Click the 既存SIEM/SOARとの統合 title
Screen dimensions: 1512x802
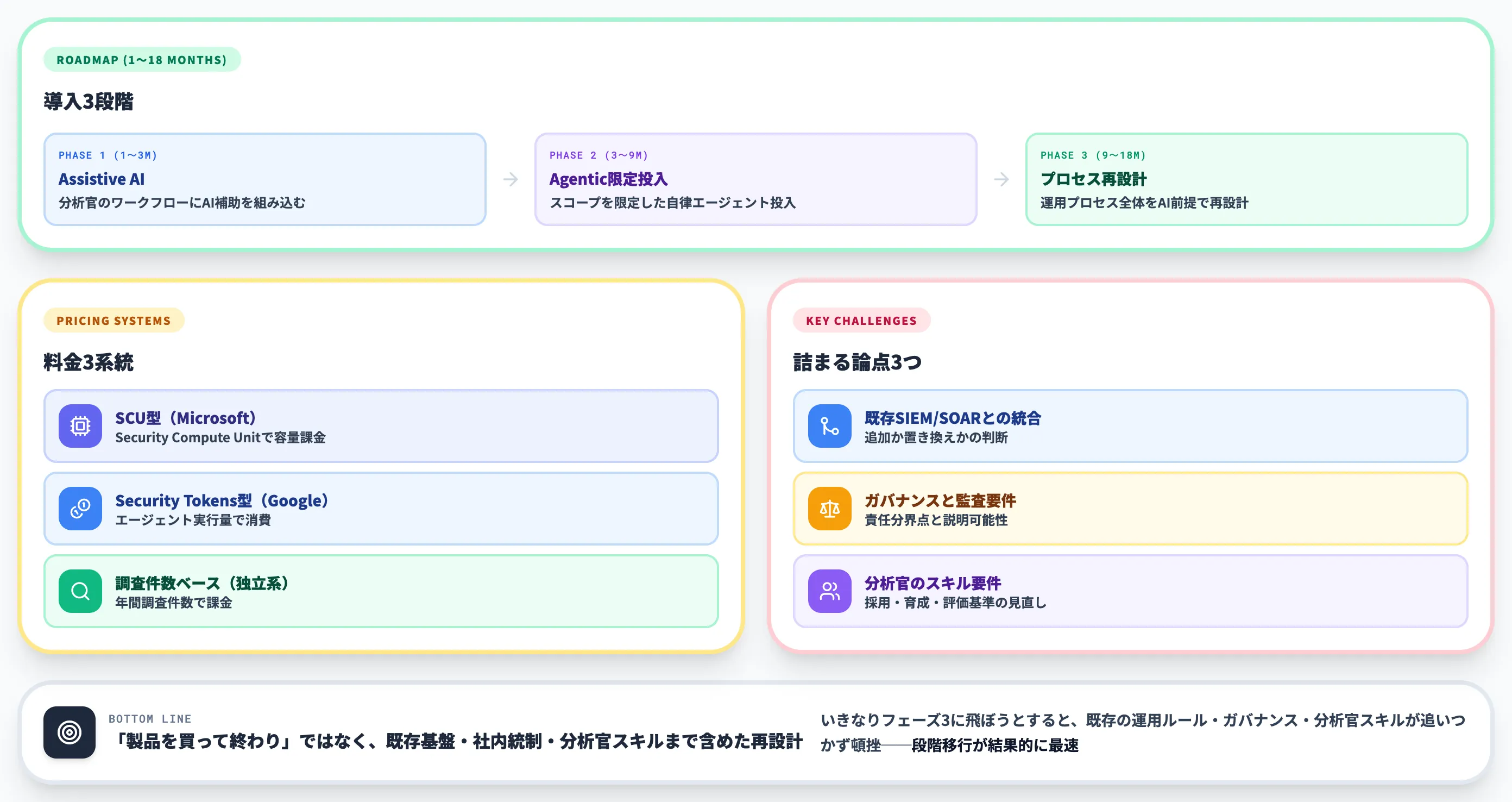[953, 417]
